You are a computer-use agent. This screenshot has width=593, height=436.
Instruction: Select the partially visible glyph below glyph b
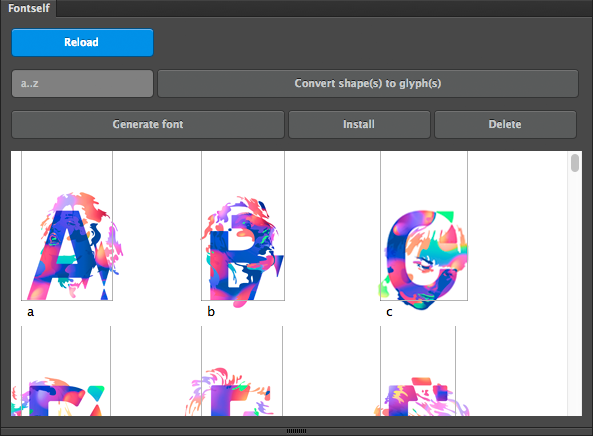tap(242, 371)
